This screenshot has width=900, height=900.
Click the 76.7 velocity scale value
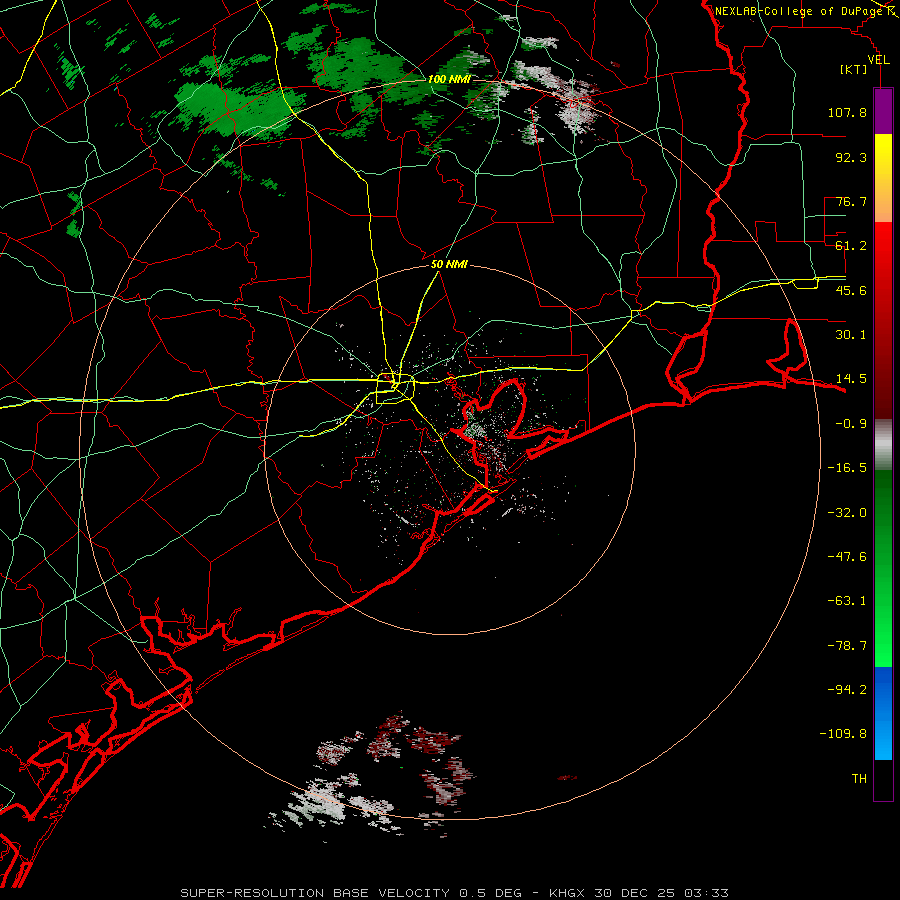pyautogui.click(x=851, y=201)
